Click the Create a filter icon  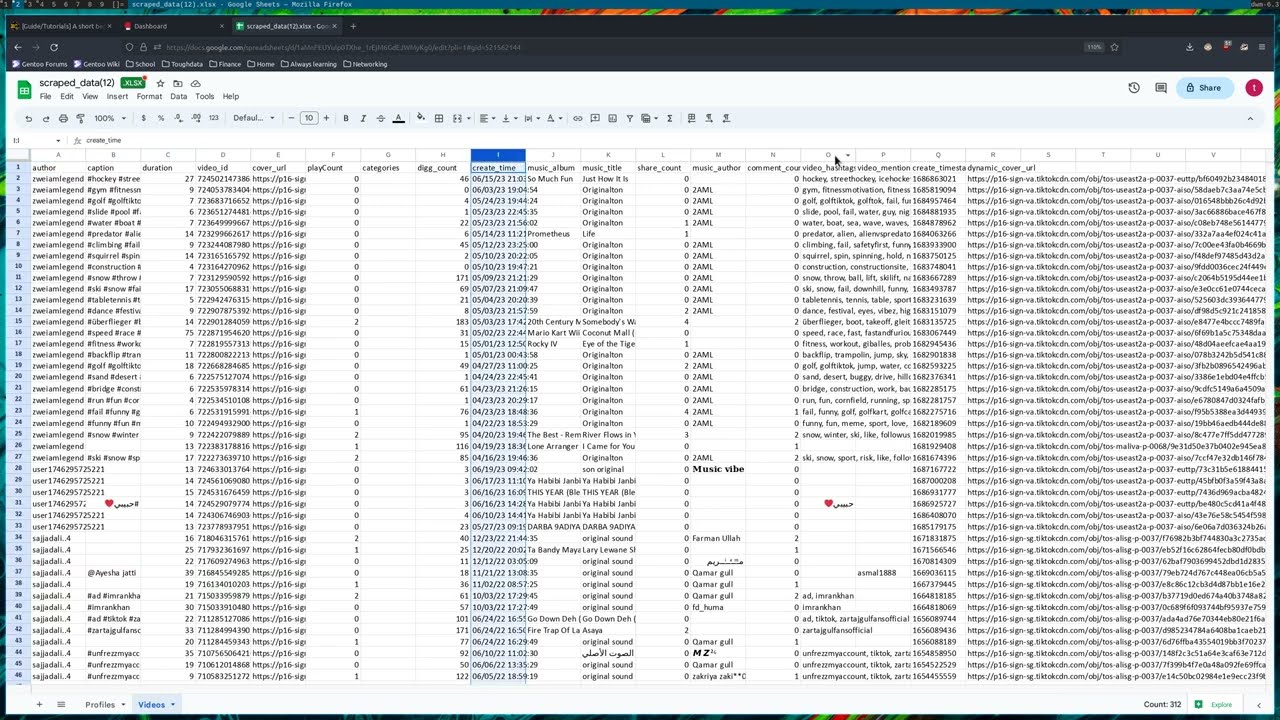pyautogui.click(x=629, y=118)
